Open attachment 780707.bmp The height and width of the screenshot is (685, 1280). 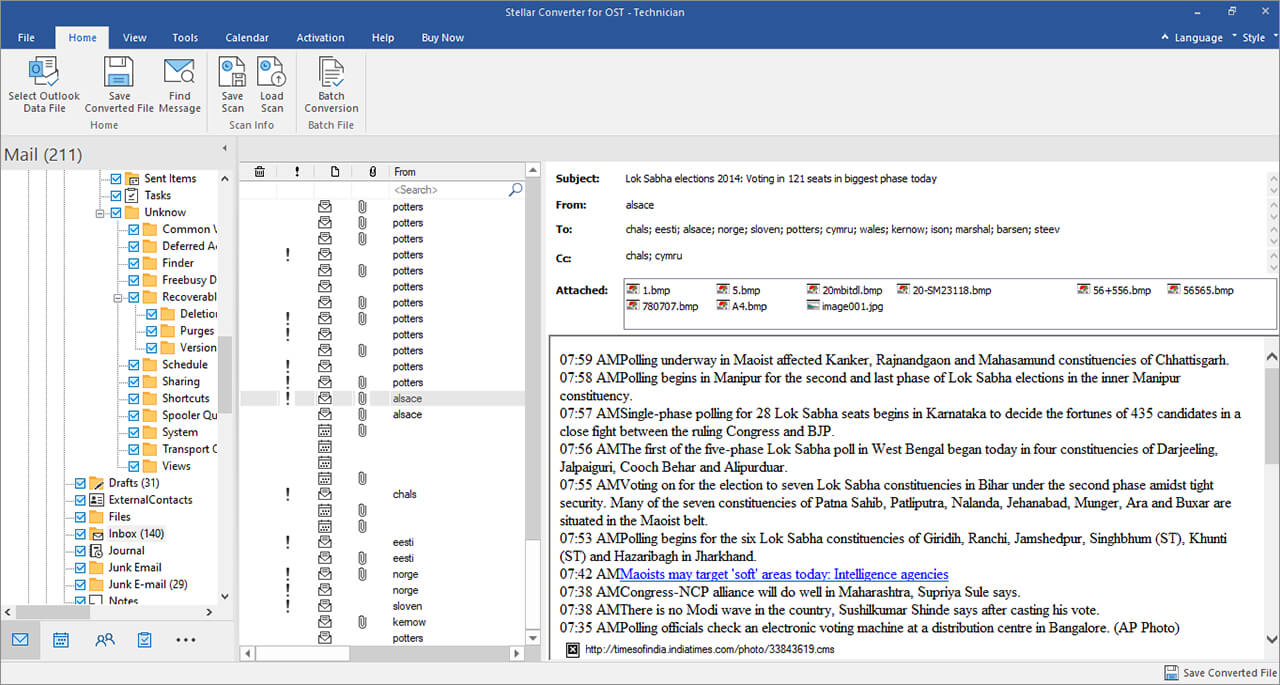click(662, 306)
